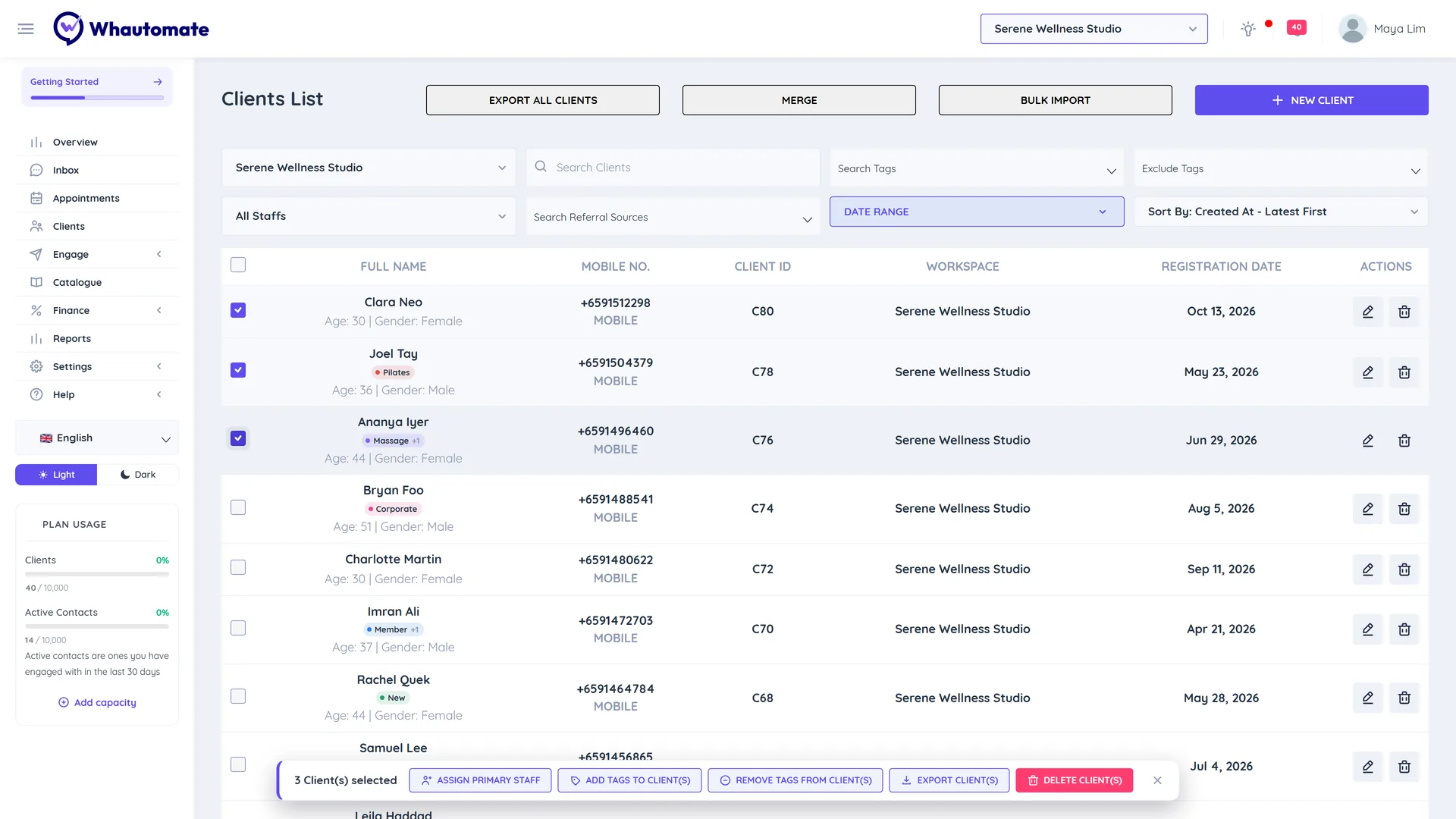Image resolution: width=1456 pixels, height=819 pixels.
Task: Click Maya Lim's profile avatar
Action: pyautogui.click(x=1352, y=29)
